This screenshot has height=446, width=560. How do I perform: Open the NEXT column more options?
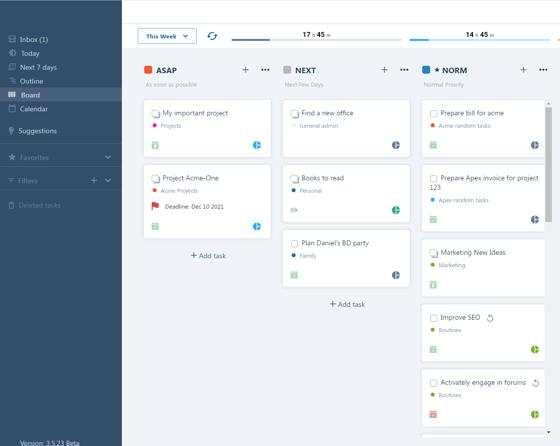click(404, 70)
